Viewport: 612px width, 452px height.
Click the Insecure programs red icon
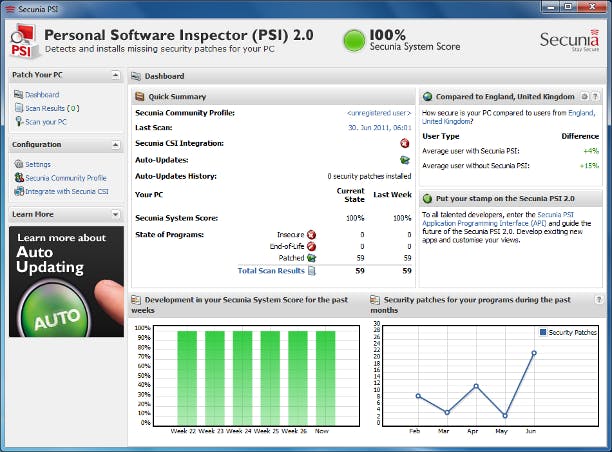tap(311, 234)
